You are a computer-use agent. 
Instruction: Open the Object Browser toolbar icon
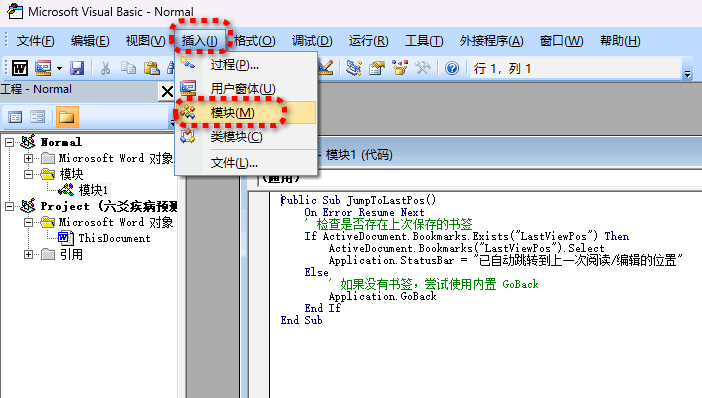400,68
